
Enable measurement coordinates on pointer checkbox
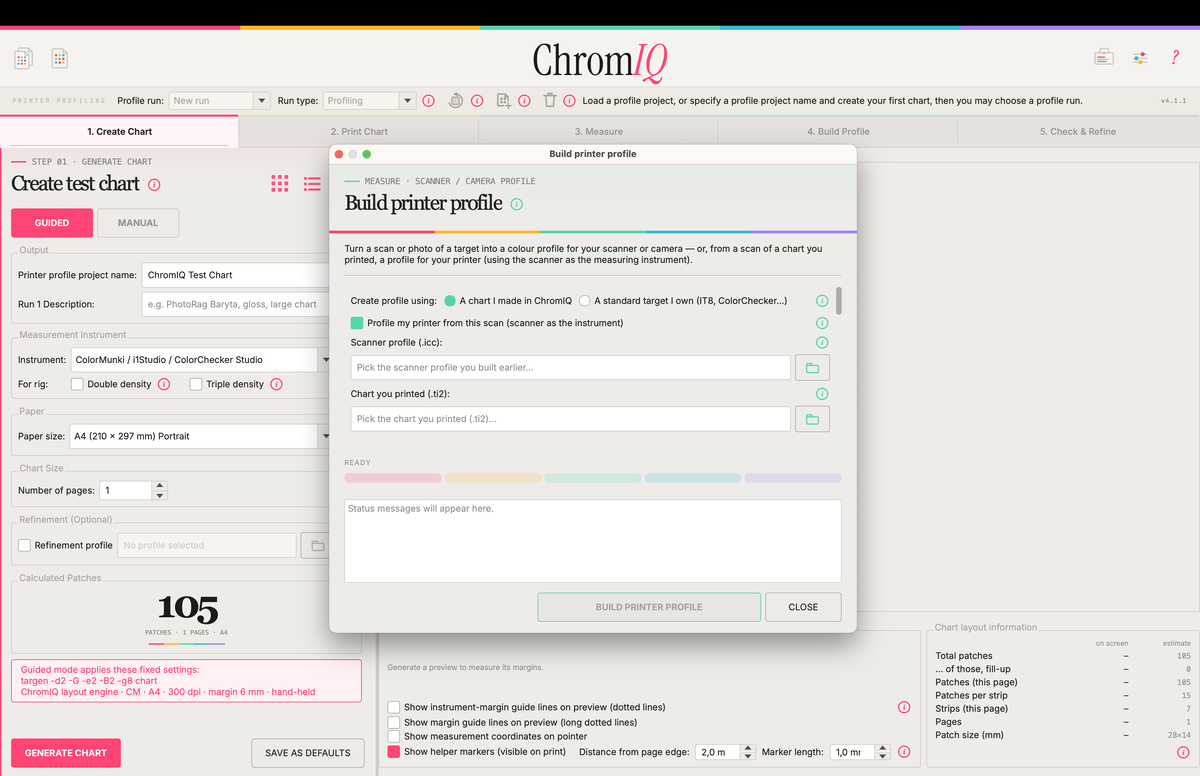pos(394,736)
